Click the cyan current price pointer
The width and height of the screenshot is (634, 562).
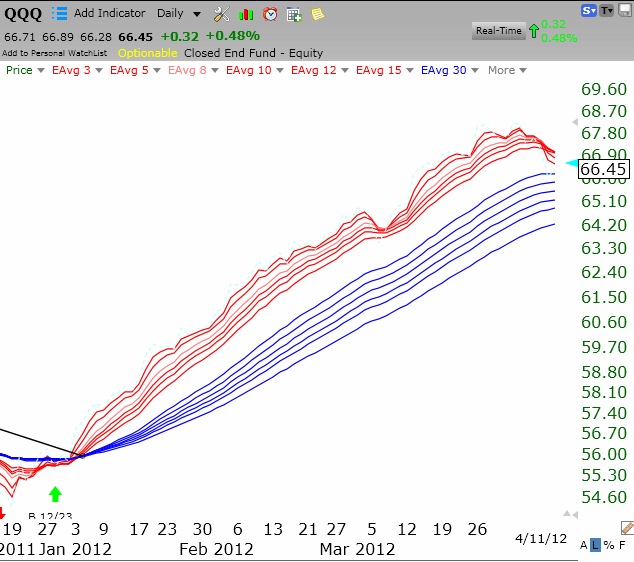click(x=572, y=163)
